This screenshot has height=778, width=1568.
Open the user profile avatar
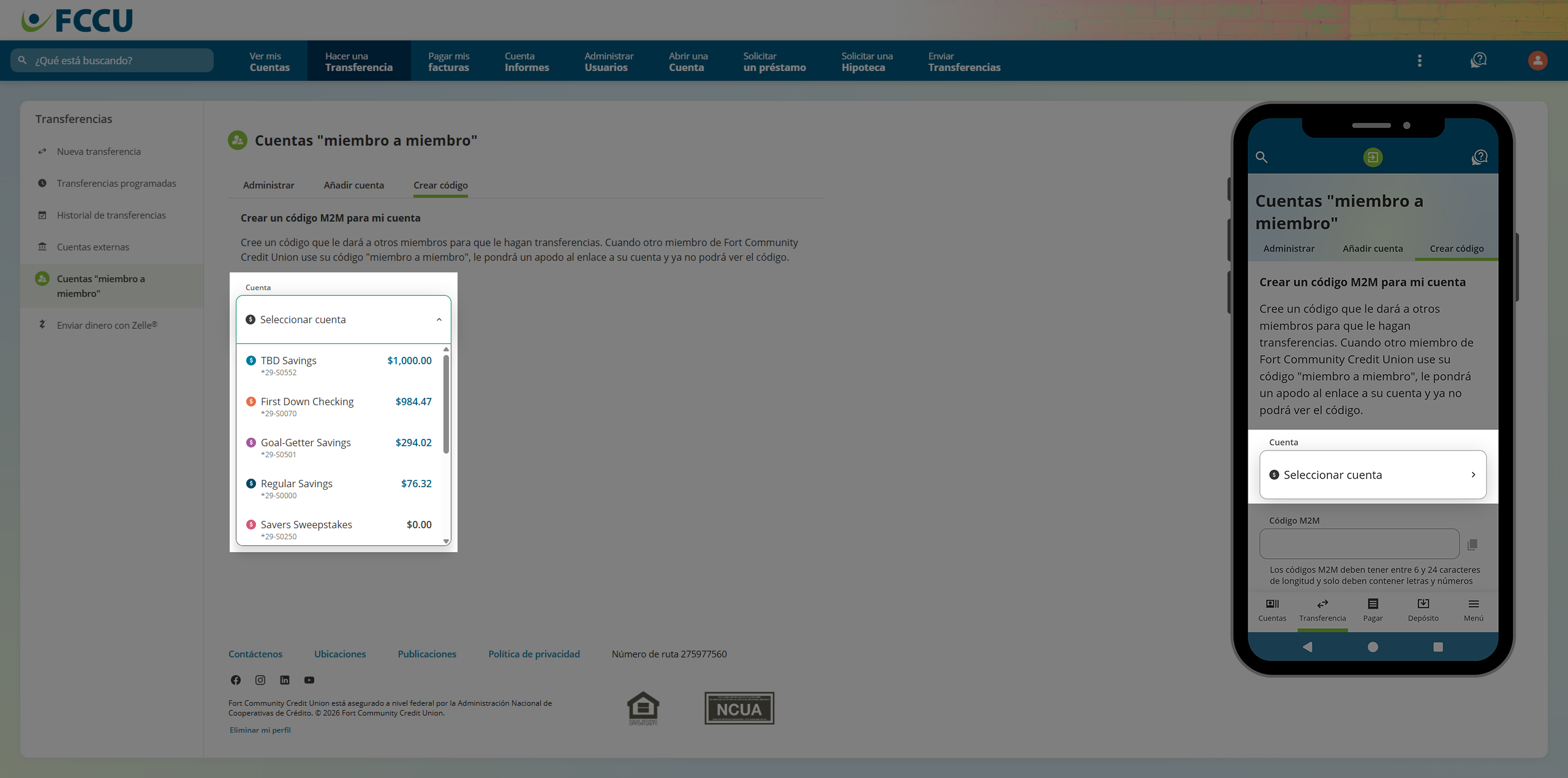(1537, 61)
